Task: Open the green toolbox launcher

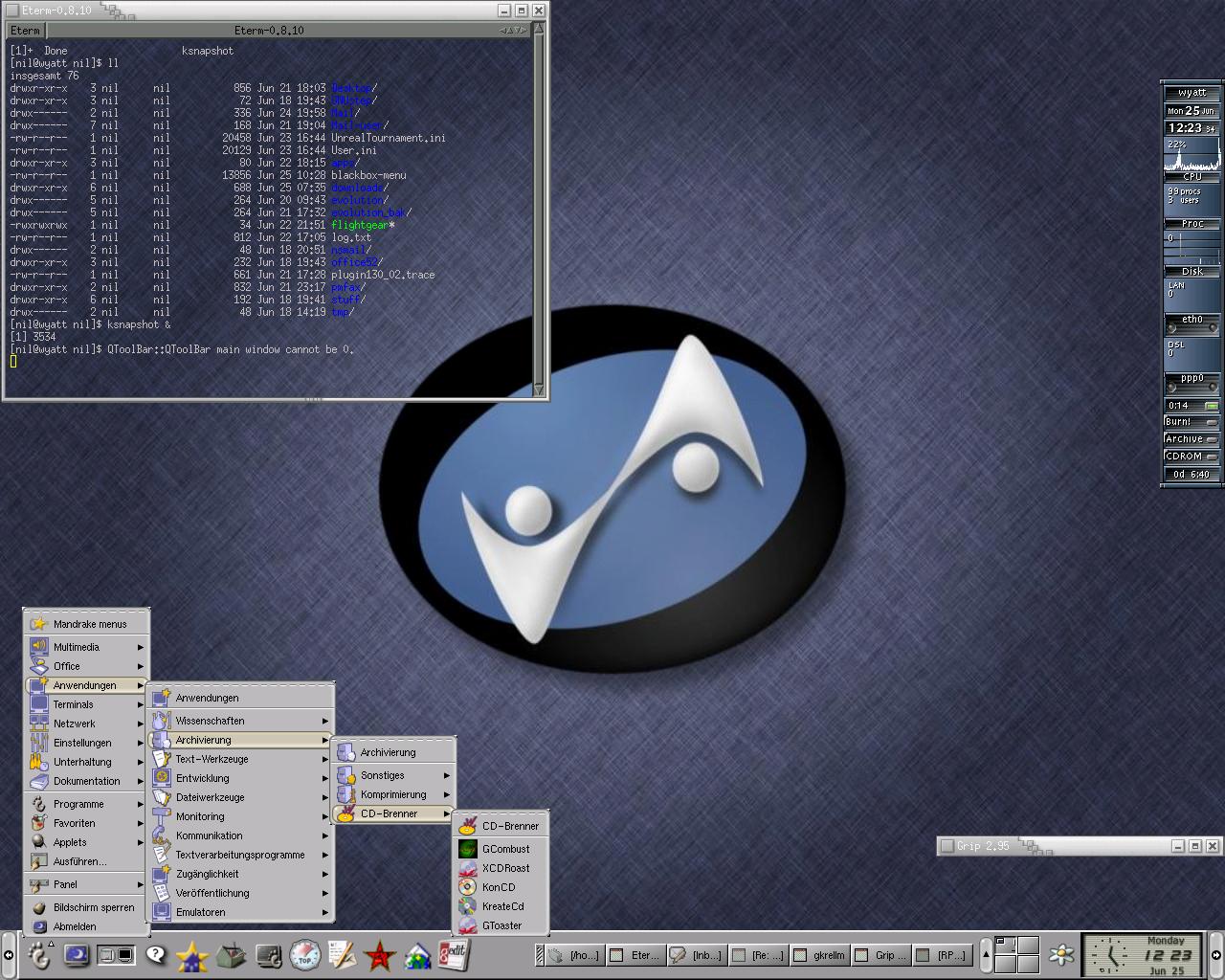Action: [x=231, y=955]
